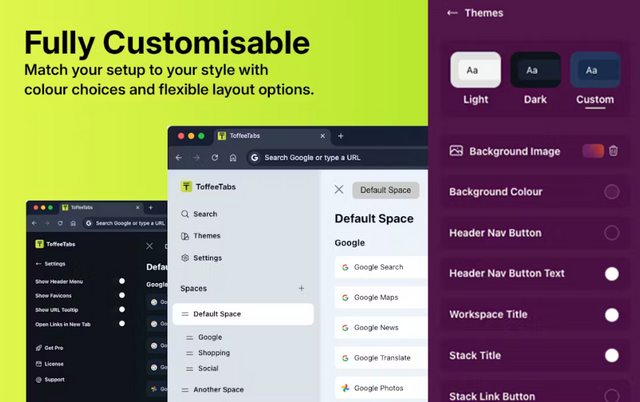
Task: Open Search in the light sidebar
Action: 199,214
